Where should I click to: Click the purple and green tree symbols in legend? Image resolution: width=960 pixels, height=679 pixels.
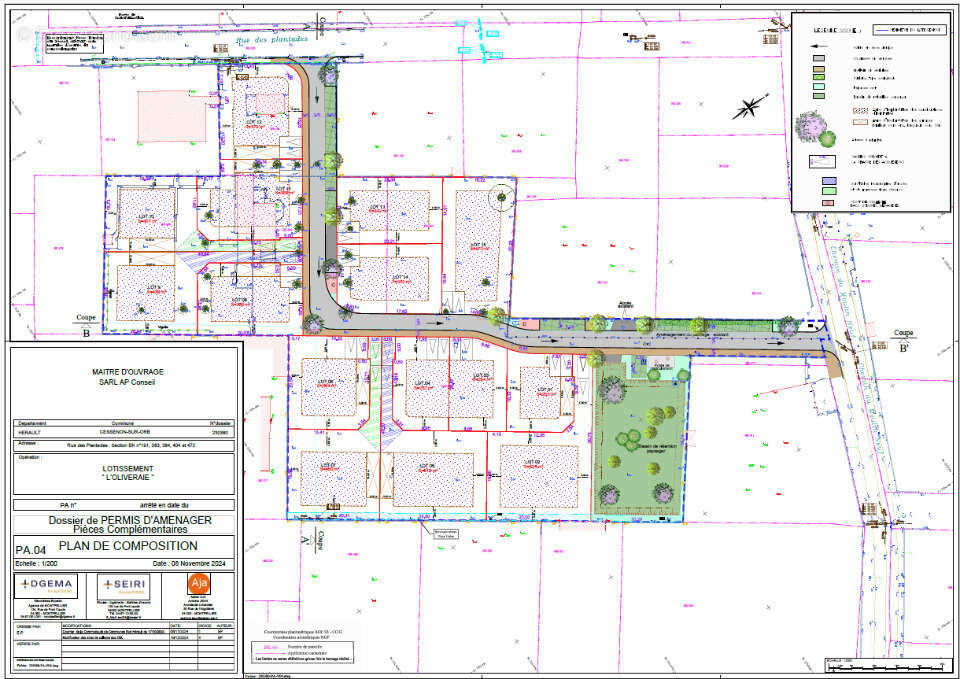(815, 130)
